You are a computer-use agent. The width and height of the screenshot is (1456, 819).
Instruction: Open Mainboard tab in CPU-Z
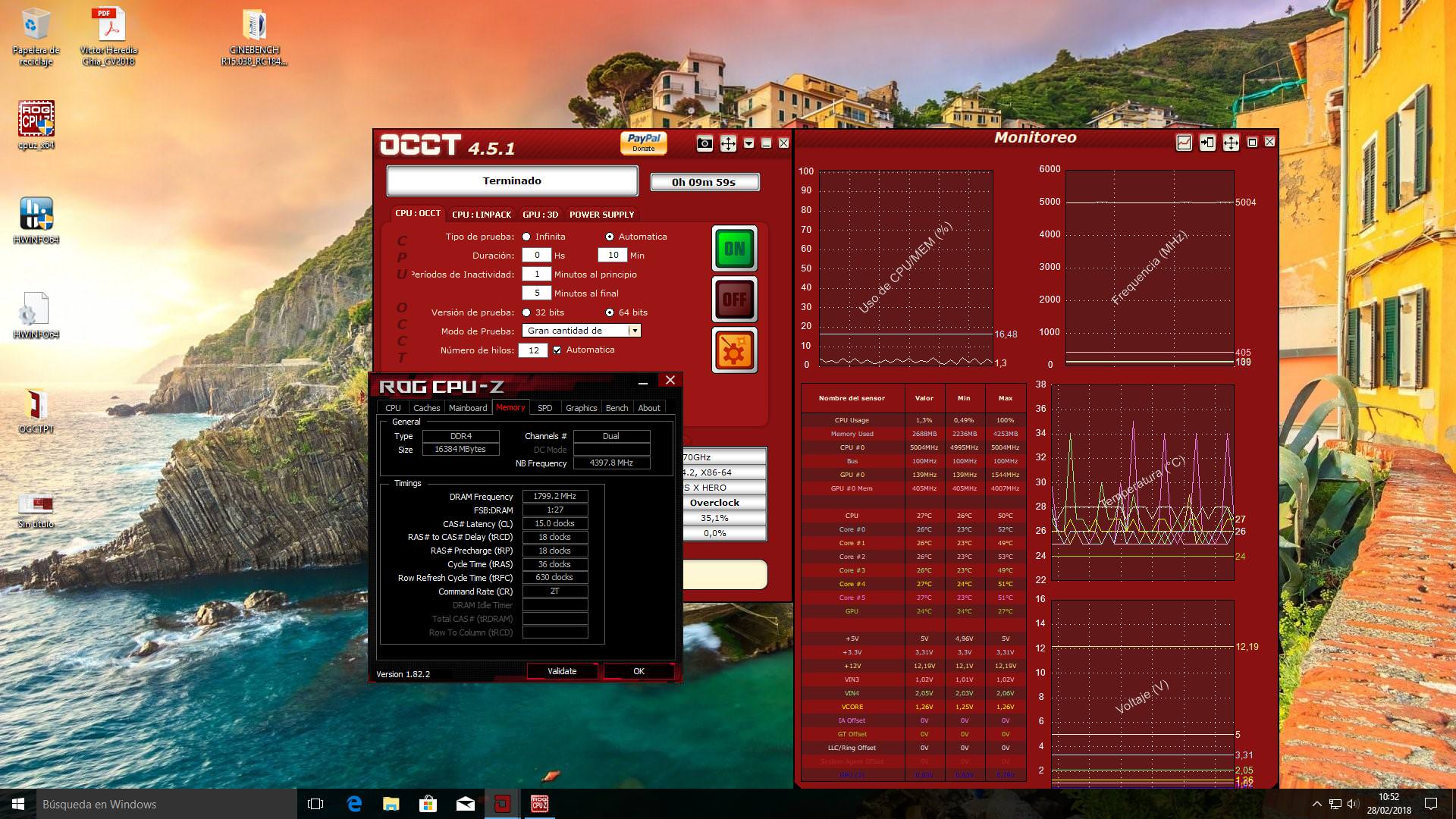tap(468, 408)
